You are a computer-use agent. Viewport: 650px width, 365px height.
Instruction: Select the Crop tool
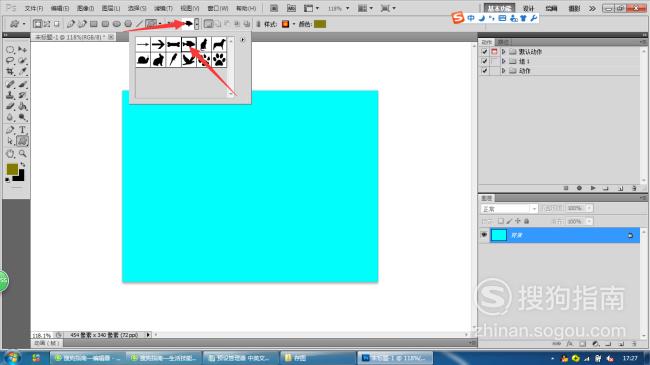pyautogui.click(x=10, y=72)
